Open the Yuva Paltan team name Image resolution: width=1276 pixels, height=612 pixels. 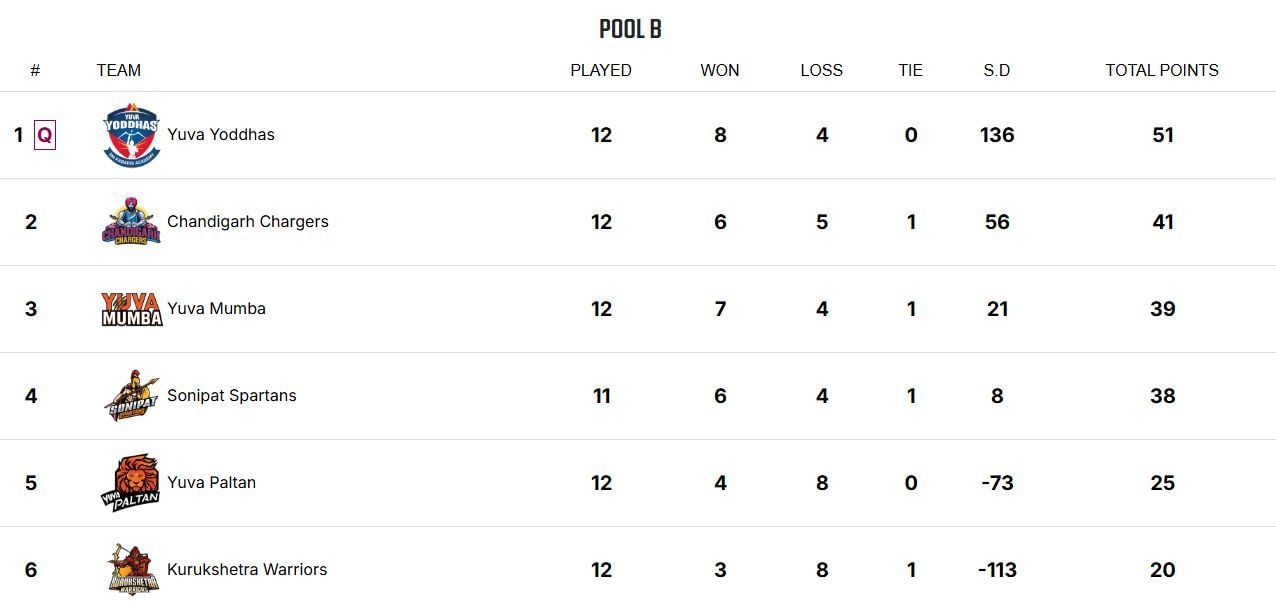(212, 483)
